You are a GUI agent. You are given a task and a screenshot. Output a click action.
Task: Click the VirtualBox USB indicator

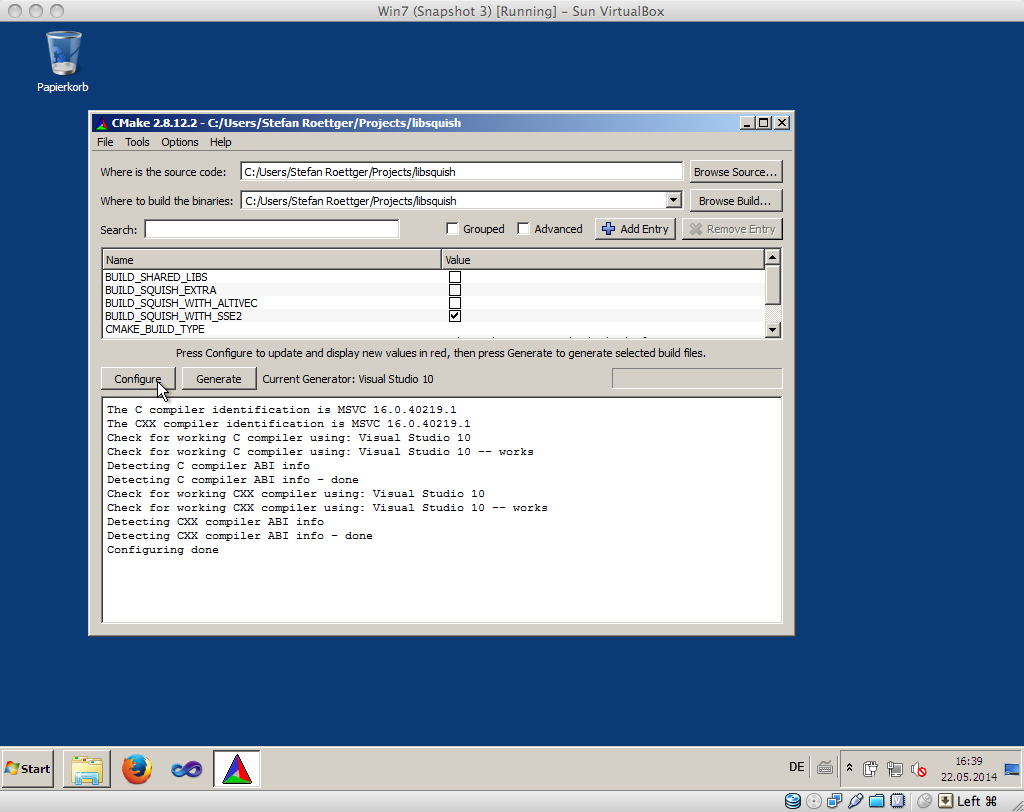point(855,801)
